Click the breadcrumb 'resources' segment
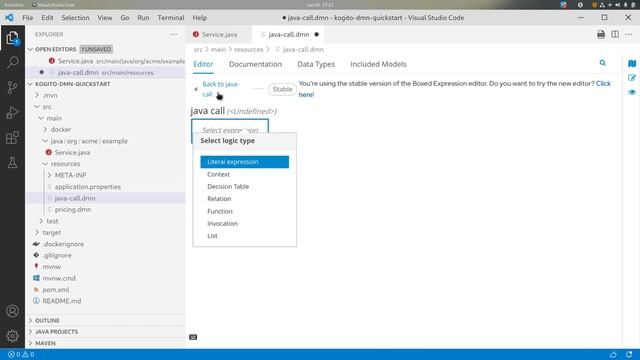Viewport: 640px width, 360px height. point(249,49)
